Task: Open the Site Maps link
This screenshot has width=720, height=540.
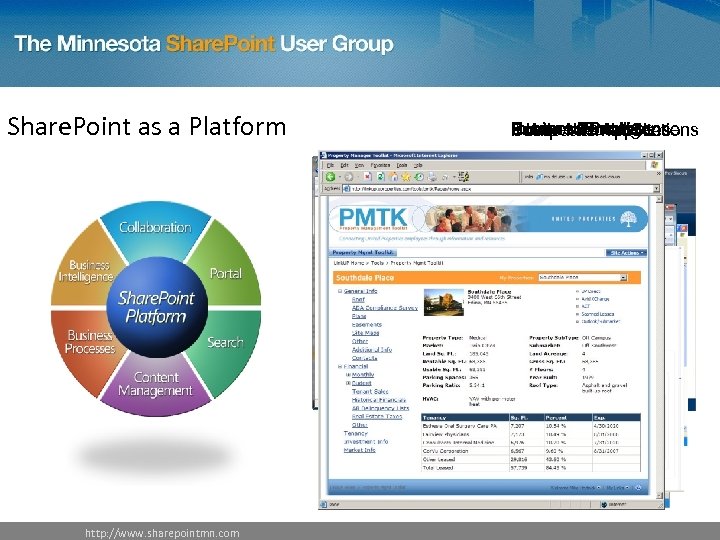Action: (366, 333)
